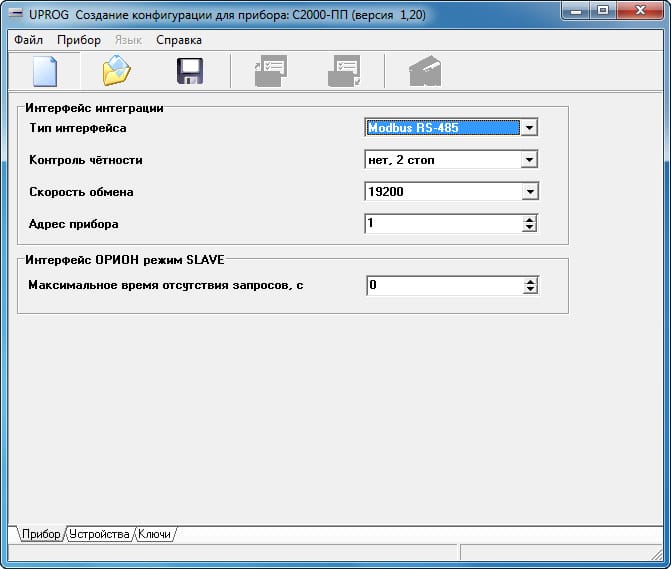The image size is (671, 569).
Task: Create a new configuration with blank page icon
Action: pyautogui.click(x=45, y=71)
